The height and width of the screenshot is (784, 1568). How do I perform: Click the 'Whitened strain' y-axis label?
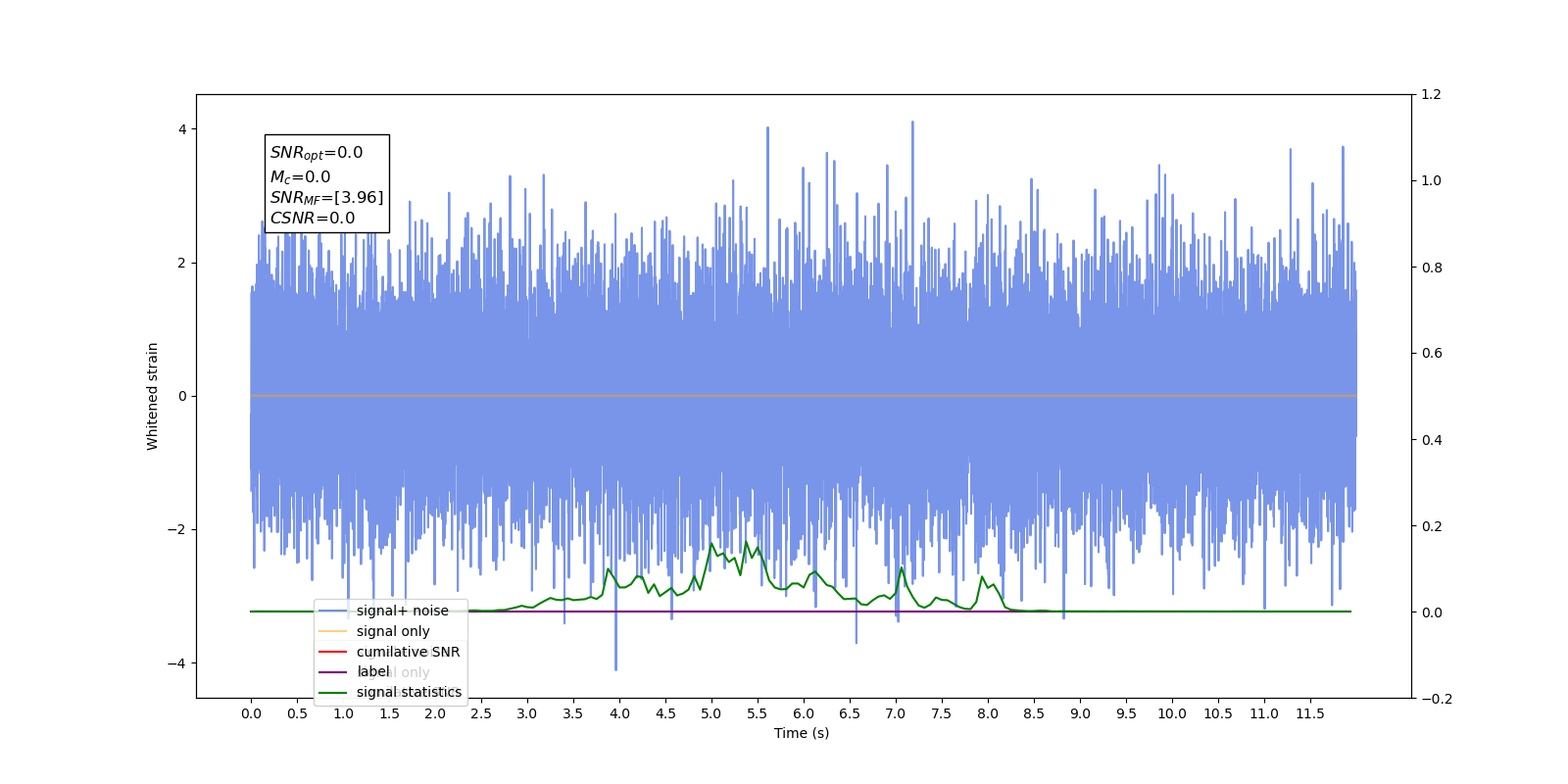click(152, 396)
